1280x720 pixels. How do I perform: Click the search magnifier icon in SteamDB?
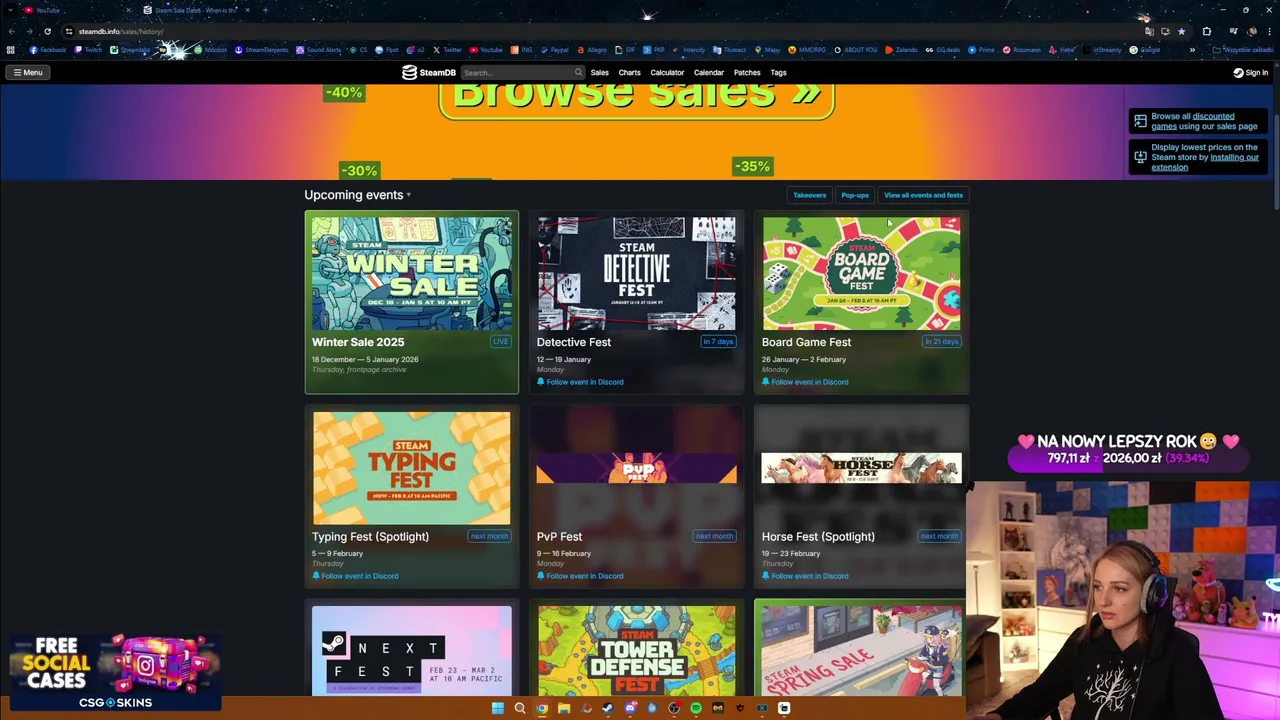[x=578, y=72]
